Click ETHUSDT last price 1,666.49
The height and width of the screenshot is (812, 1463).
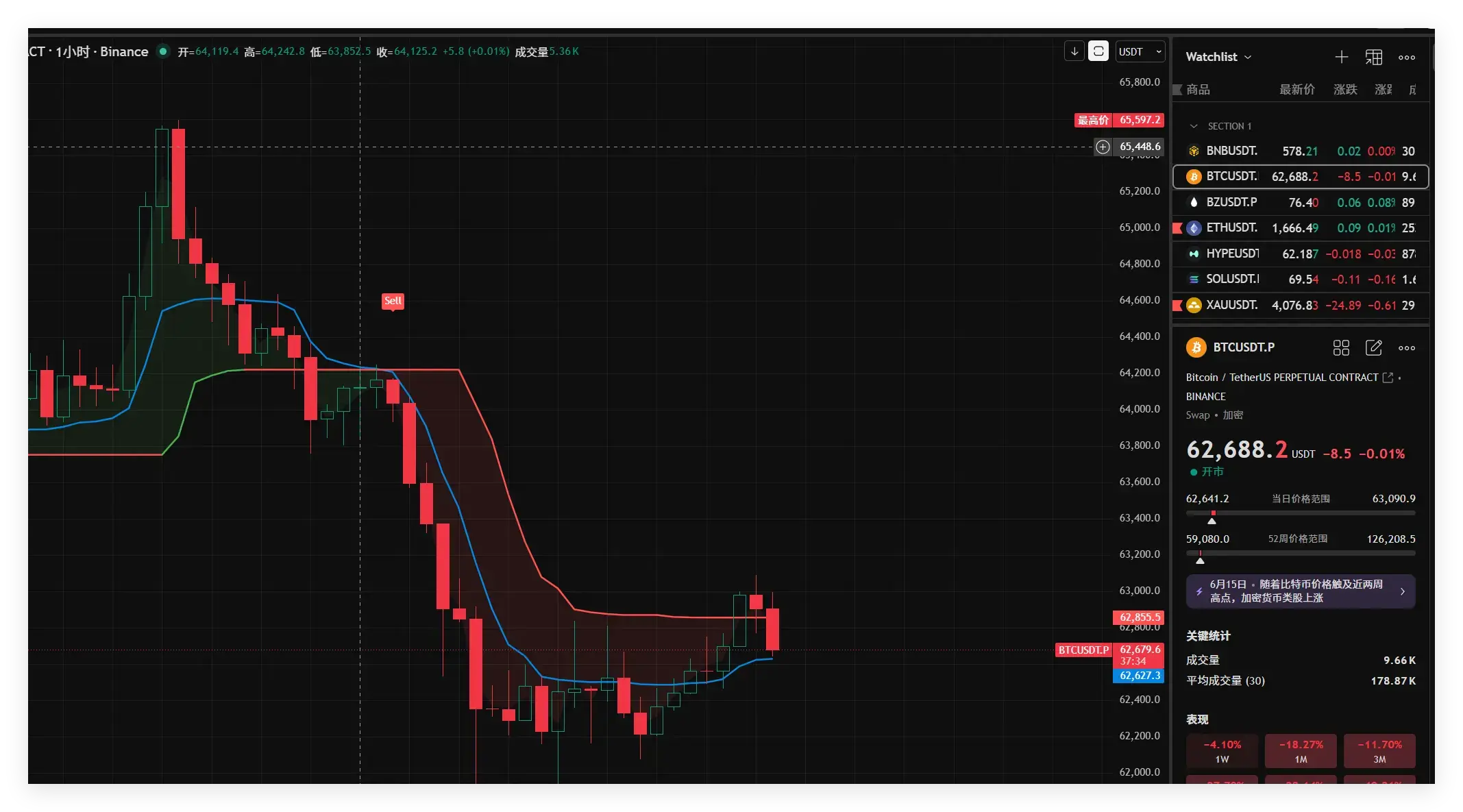point(1295,228)
